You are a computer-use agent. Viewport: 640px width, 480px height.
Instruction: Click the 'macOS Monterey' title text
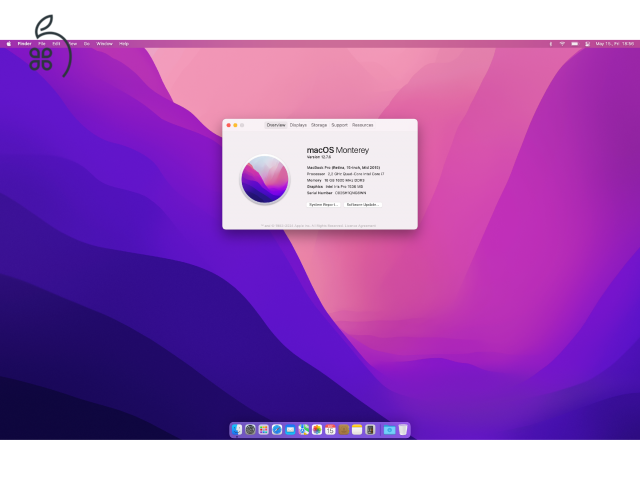(x=338, y=150)
